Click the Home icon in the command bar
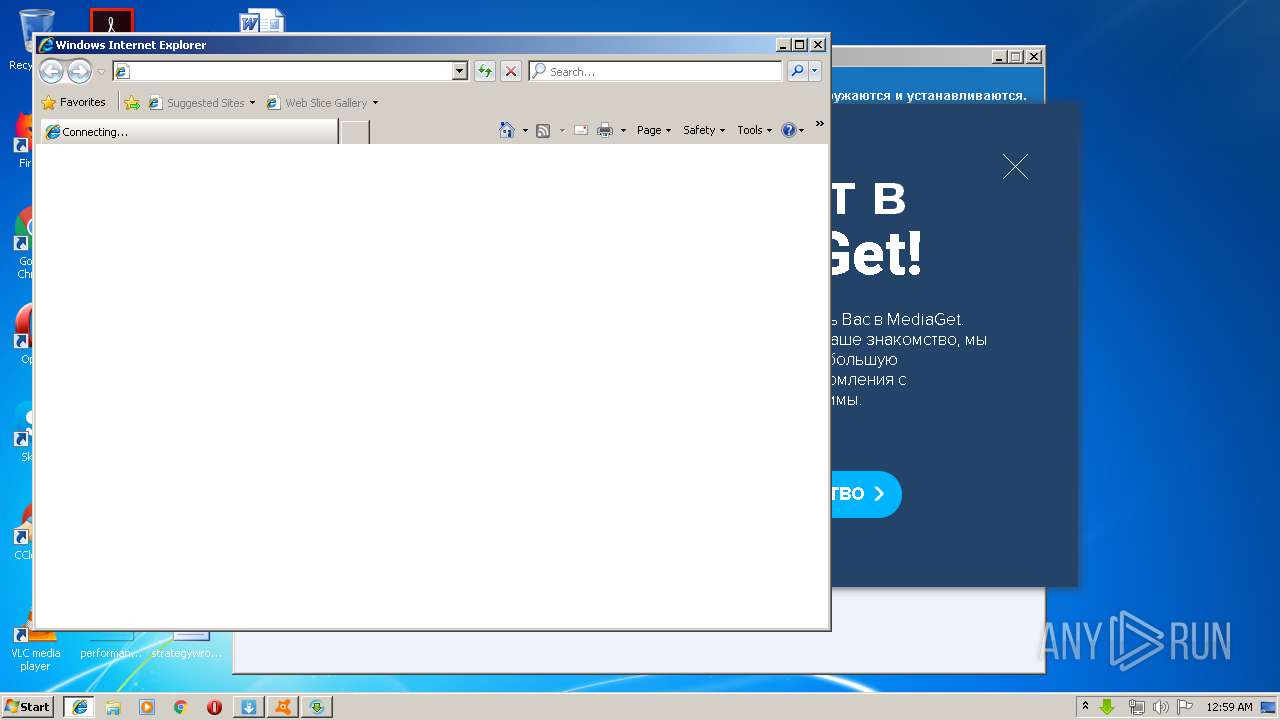The height and width of the screenshot is (720, 1280). coord(507,130)
